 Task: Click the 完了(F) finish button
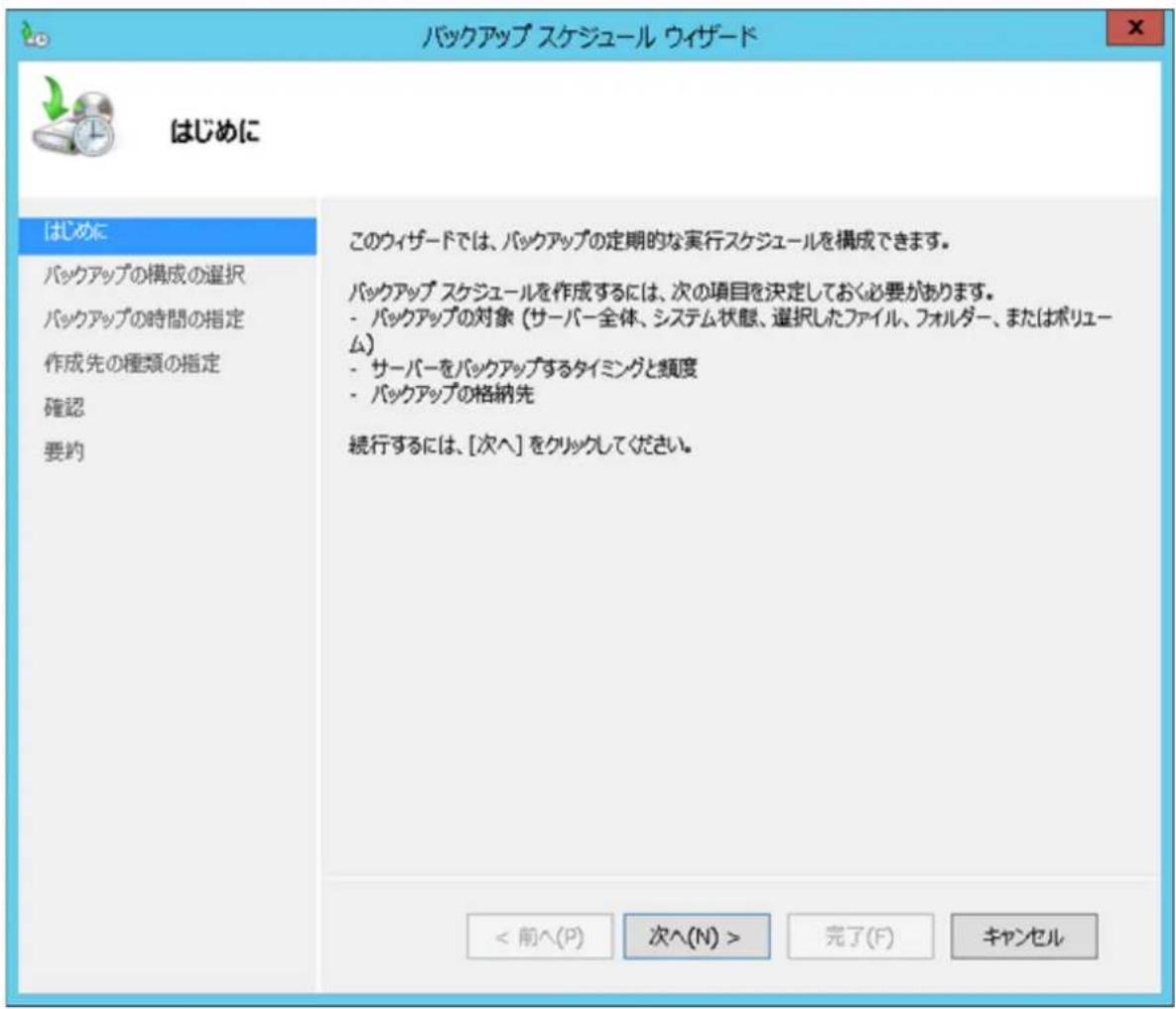pyautogui.click(x=860, y=937)
